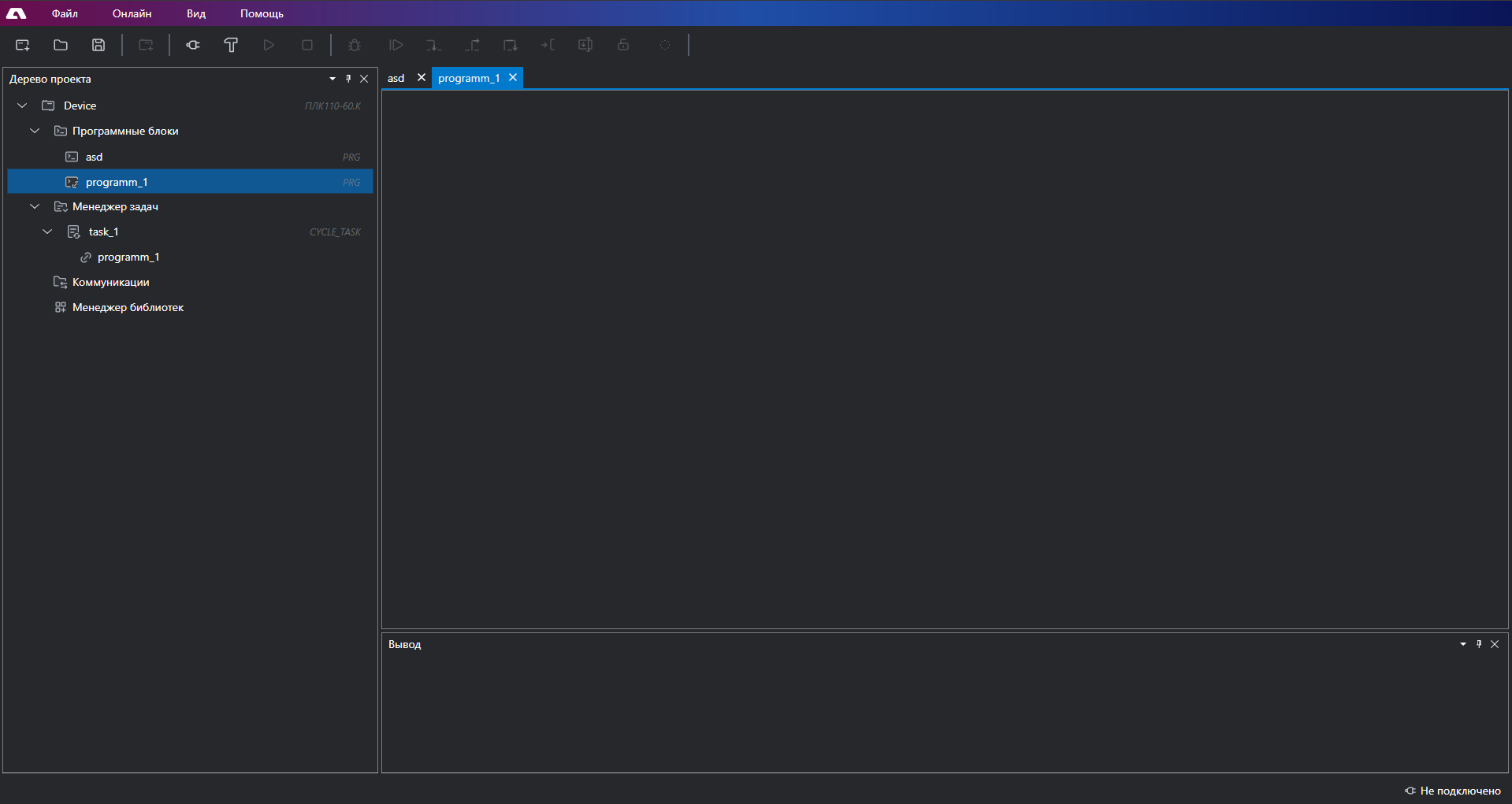Save project with the floppy disk icon
Screen dimensions: 1512x804
click(x=98, y=45)
